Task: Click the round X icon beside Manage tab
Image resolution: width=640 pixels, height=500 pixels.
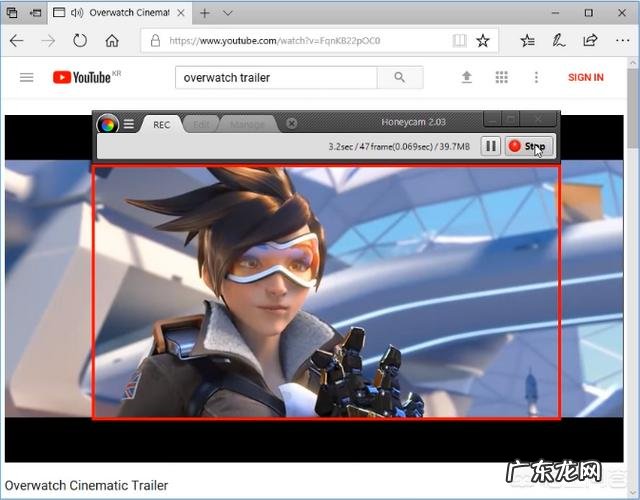Action: coord(291,124)
